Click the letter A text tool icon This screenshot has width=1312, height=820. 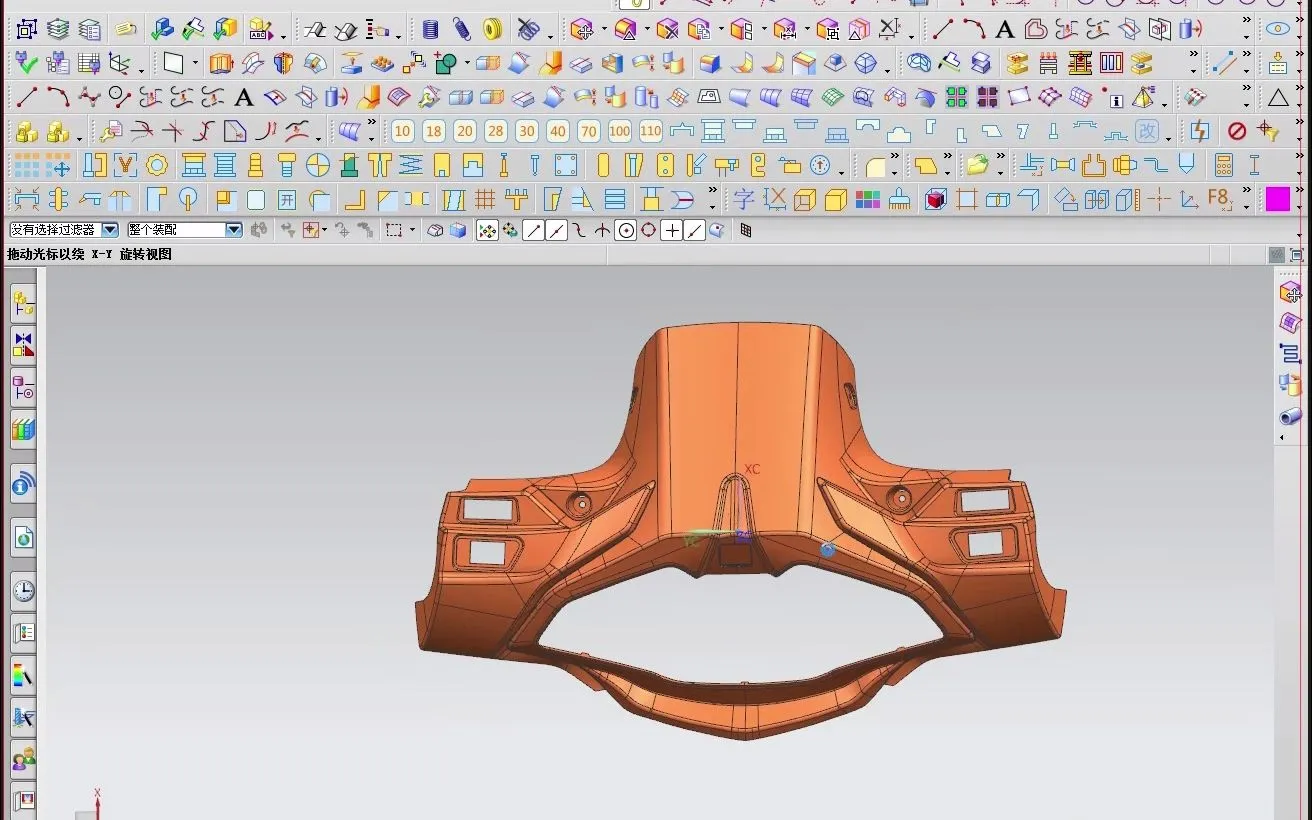(1005, 29)
